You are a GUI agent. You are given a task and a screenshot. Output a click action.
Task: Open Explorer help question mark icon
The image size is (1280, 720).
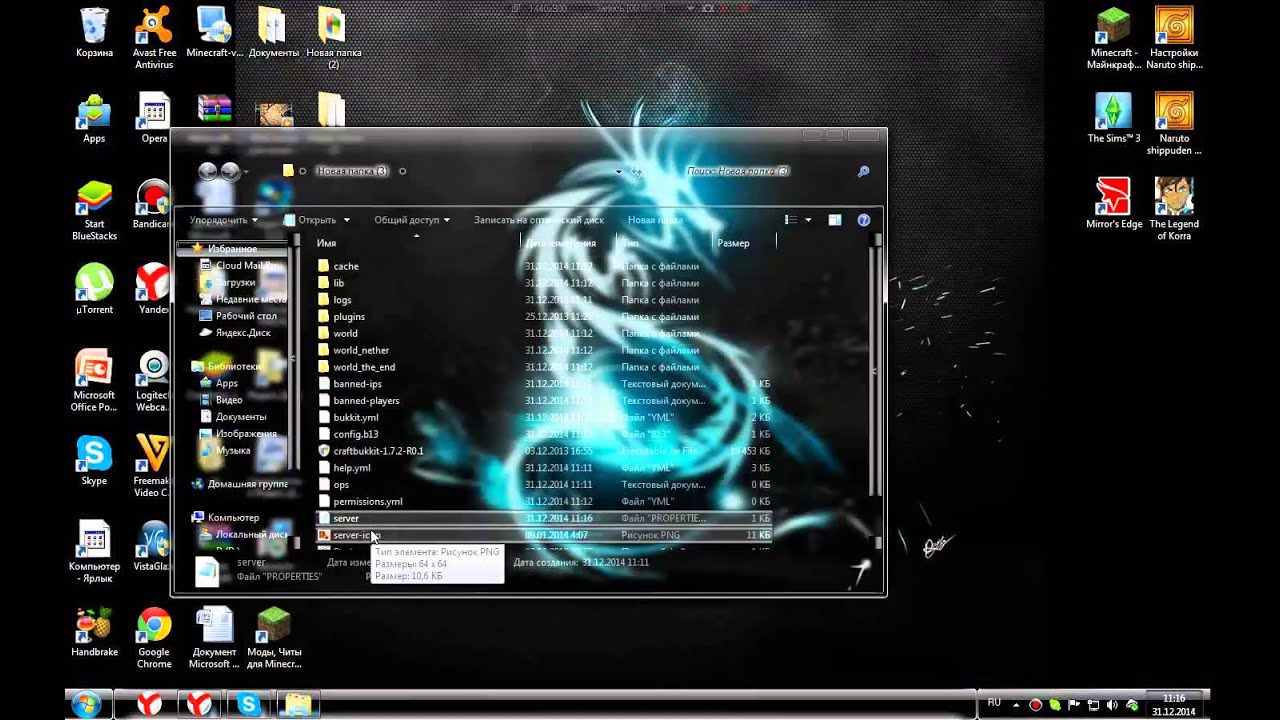[864, 220]
